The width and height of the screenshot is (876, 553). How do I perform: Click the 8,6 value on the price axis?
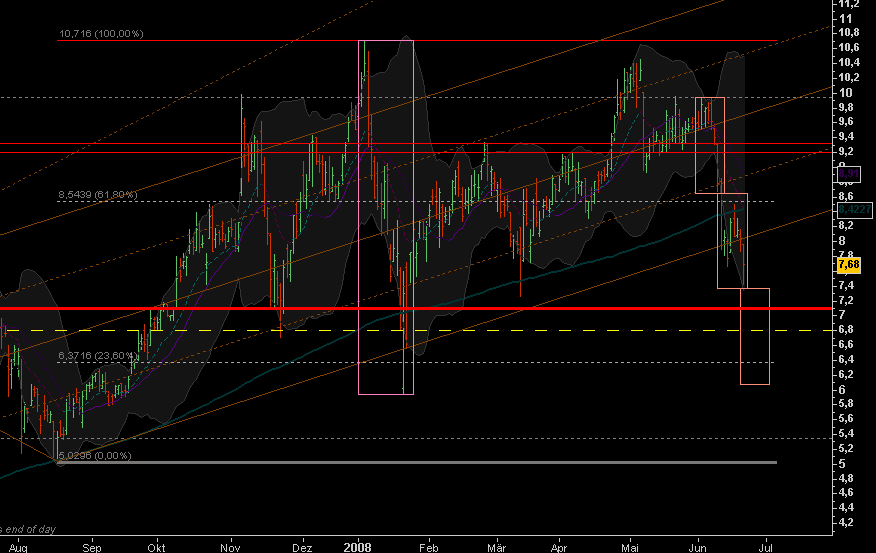(x=846, y=196)
